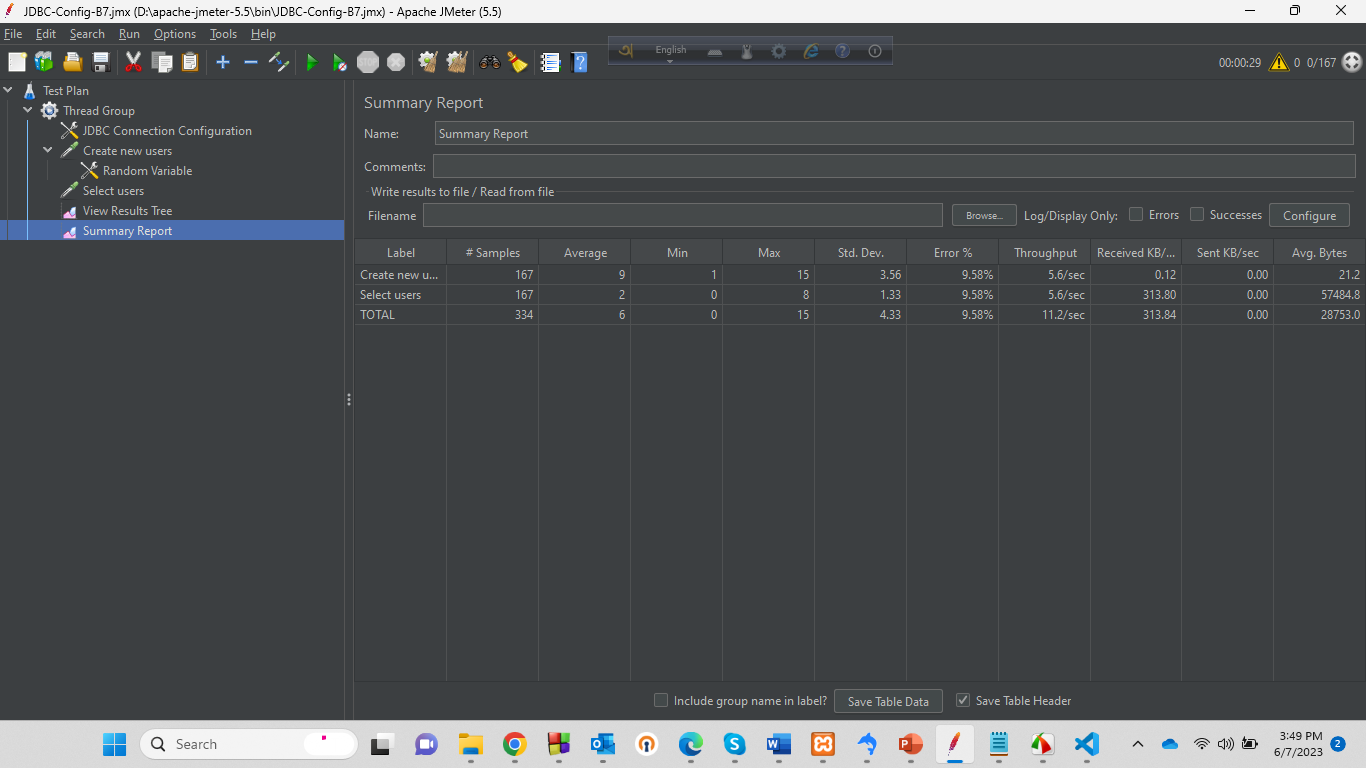Save the test plan with the disk icon
This screenshot has width=1366, height=768.
coord(101,62)
